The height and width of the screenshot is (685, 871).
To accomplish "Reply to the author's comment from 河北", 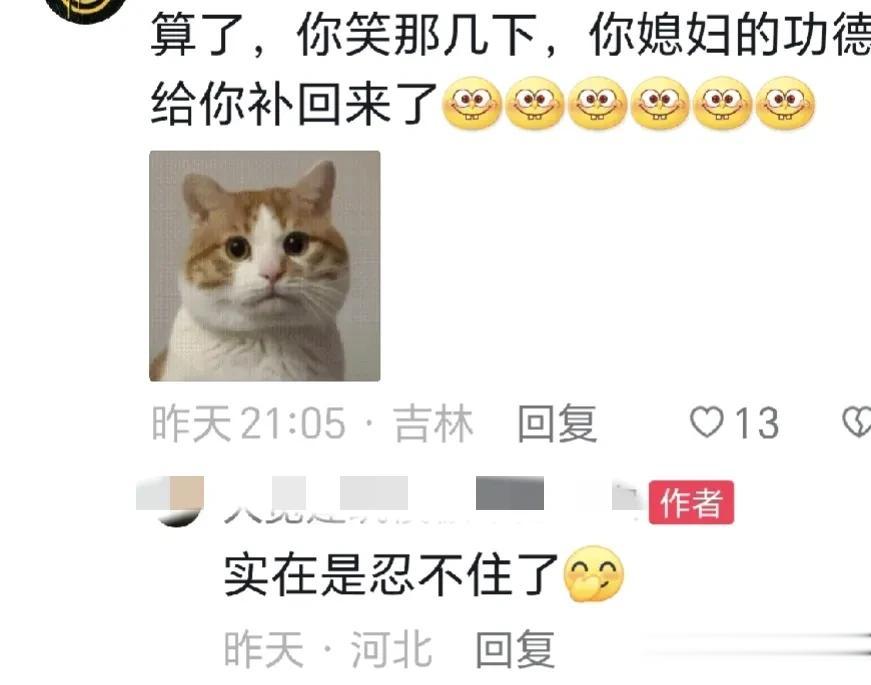I will point(515,649).
